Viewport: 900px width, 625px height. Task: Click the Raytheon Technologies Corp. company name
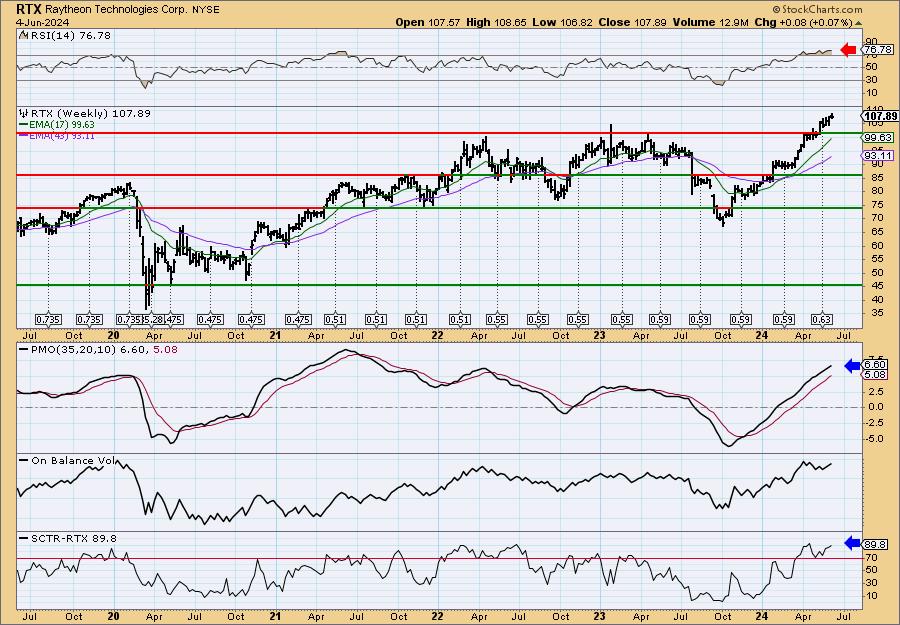pyautogui.click(x=117, y=10)
